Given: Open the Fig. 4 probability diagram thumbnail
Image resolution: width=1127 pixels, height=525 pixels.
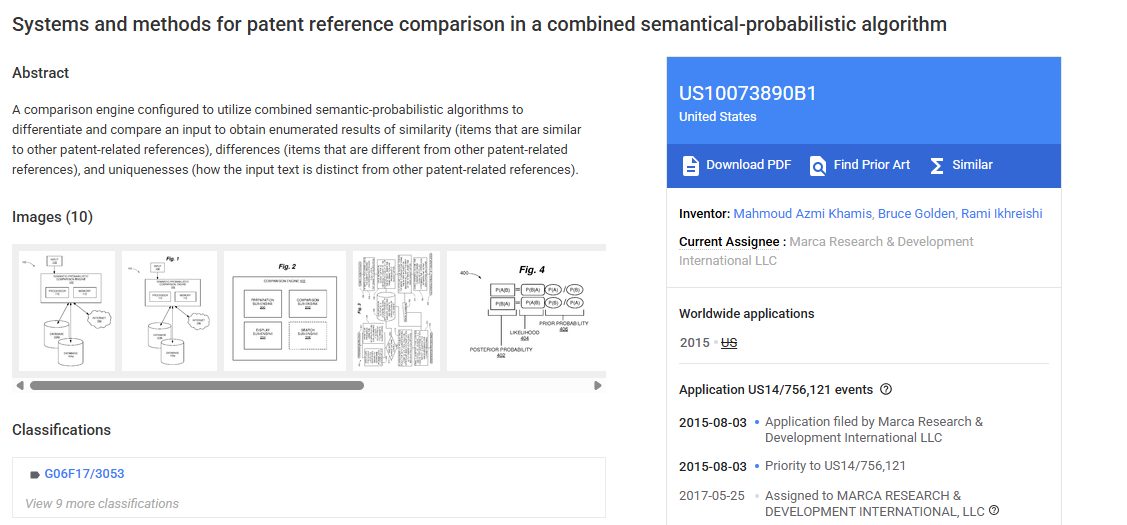Looking at the screenshot, I should click(x=525, y=311).
